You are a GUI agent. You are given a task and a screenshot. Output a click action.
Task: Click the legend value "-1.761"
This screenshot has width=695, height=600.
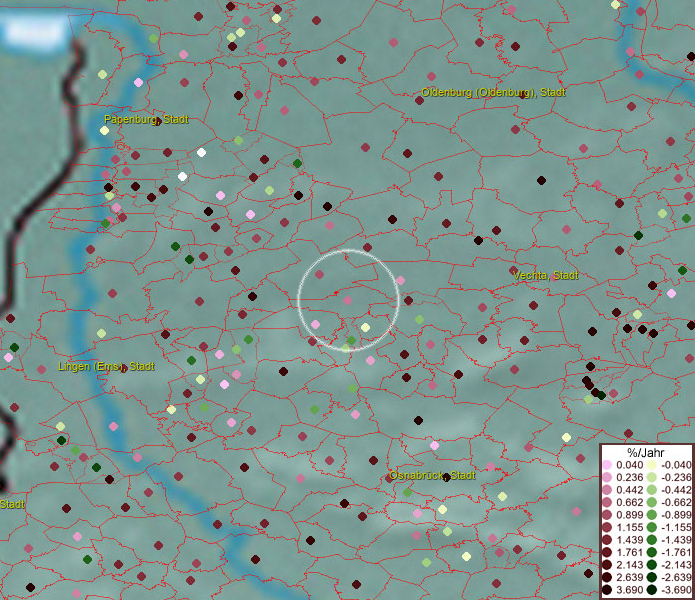tap(676, 553)
